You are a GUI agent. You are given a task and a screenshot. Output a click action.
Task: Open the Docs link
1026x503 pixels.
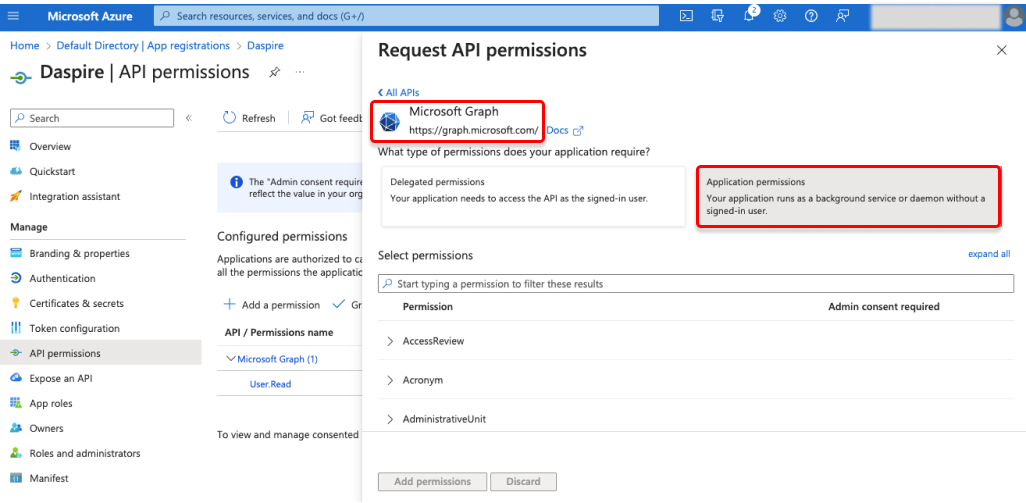tap(557, 130)
